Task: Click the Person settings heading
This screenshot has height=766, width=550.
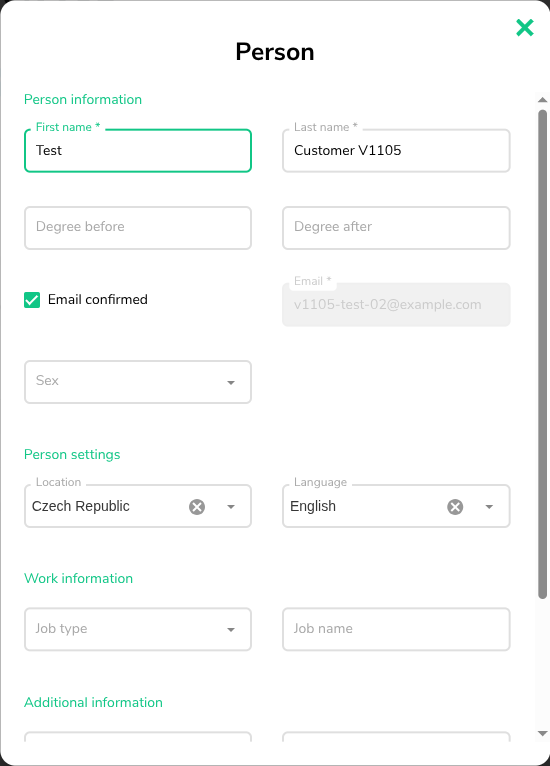Action: click(x=72, y=455)
